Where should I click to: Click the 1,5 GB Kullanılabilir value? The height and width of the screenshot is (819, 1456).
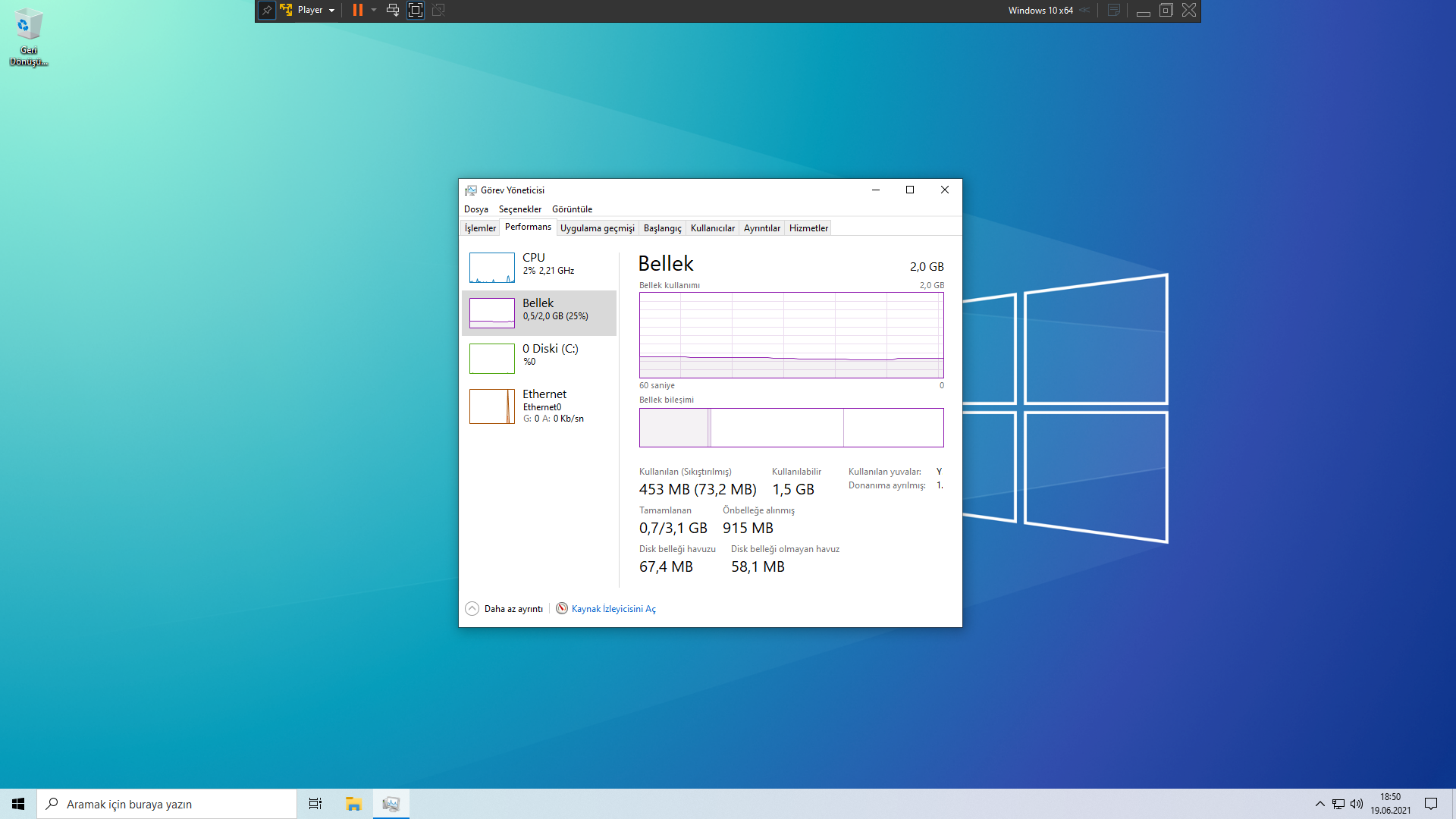click(x=793, y=490)
